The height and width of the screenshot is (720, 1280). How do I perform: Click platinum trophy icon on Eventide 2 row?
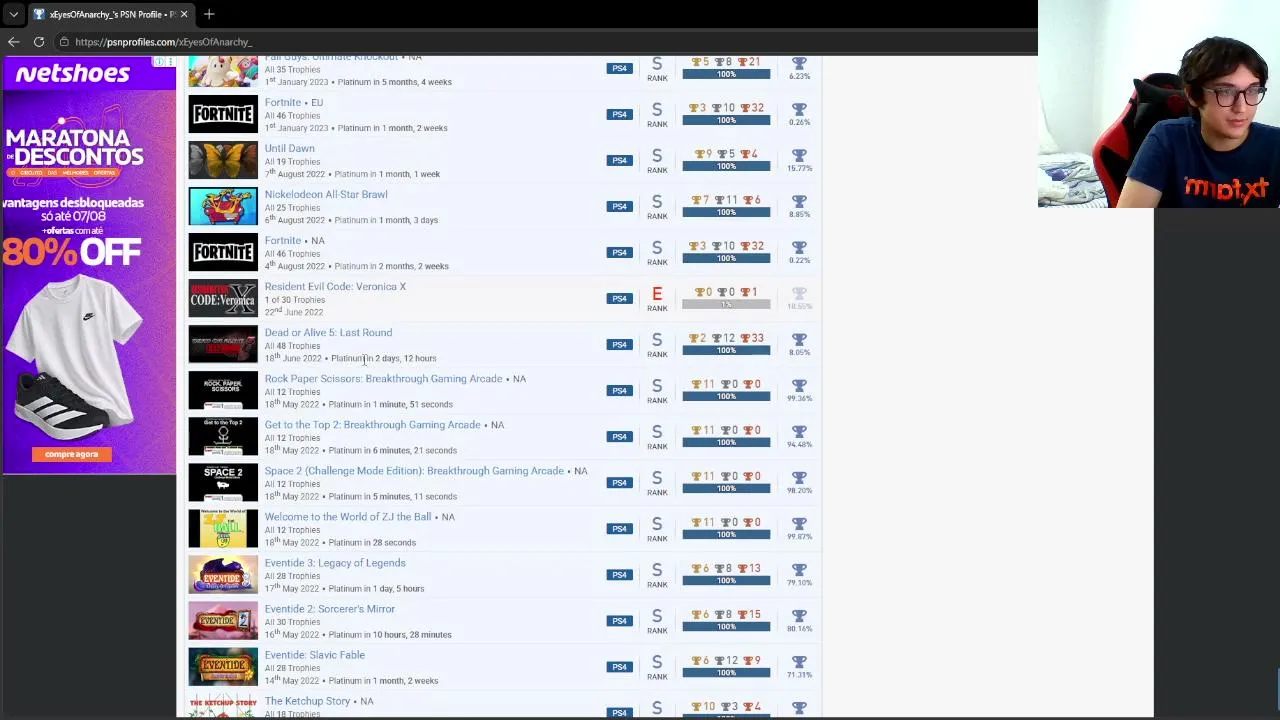click(x=799, y=615)
